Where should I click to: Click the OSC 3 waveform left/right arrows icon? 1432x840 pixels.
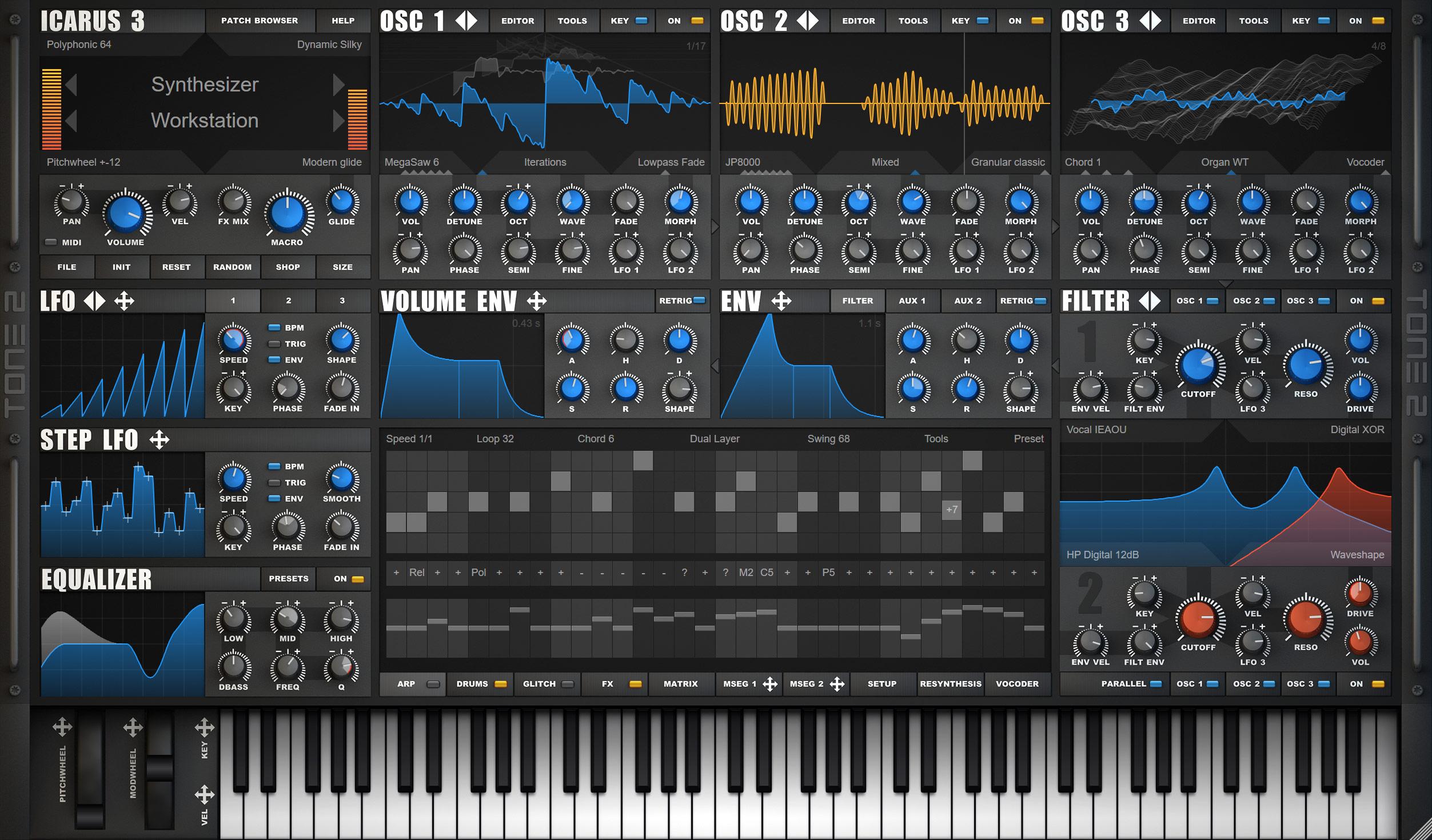point(1150,21)
